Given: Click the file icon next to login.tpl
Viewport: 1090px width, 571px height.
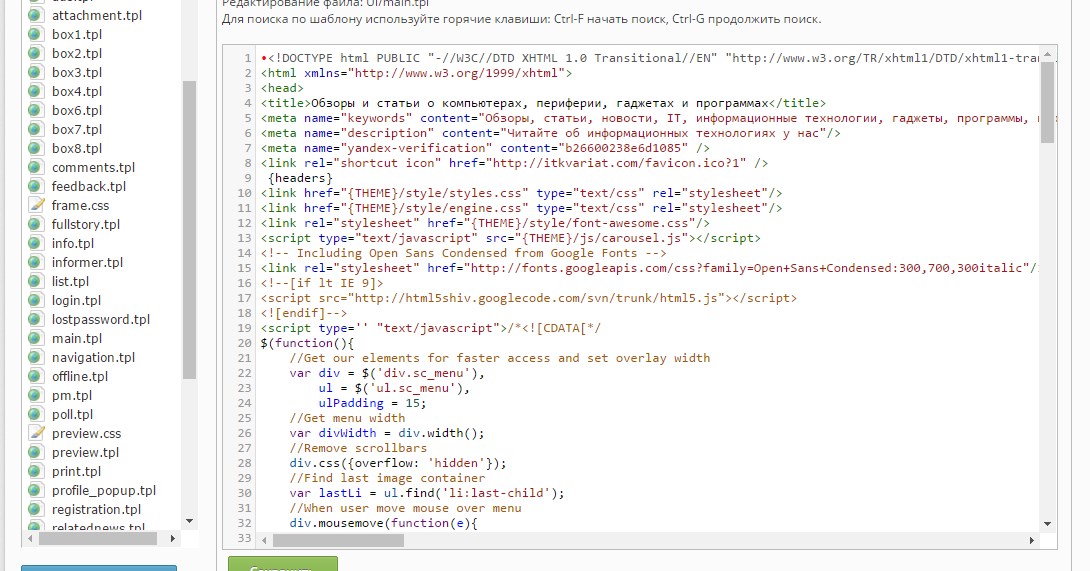Looking at the screenshot, I should click(x=35, y=300).
